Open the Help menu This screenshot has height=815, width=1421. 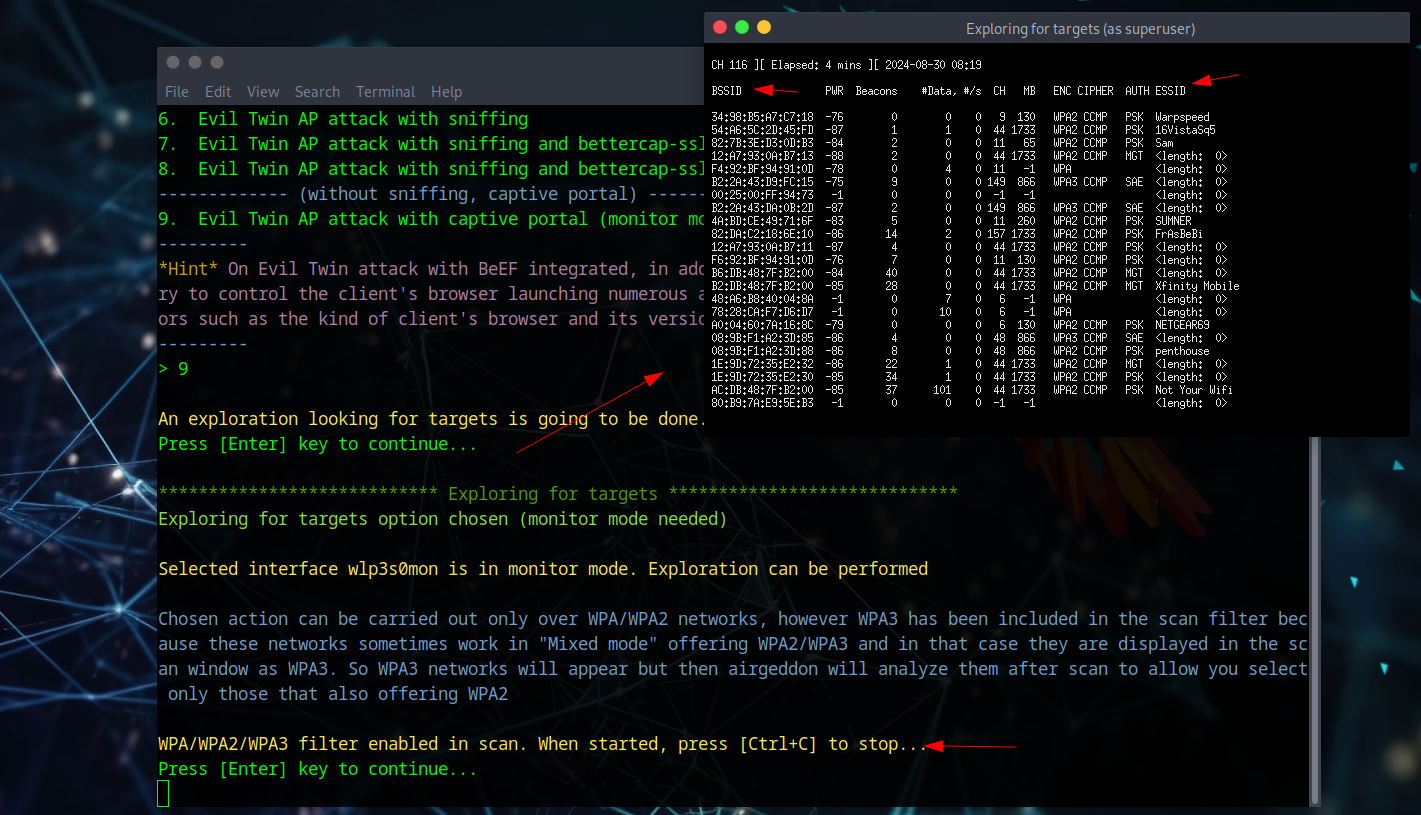pyautogui.click(x=446, y=91)
